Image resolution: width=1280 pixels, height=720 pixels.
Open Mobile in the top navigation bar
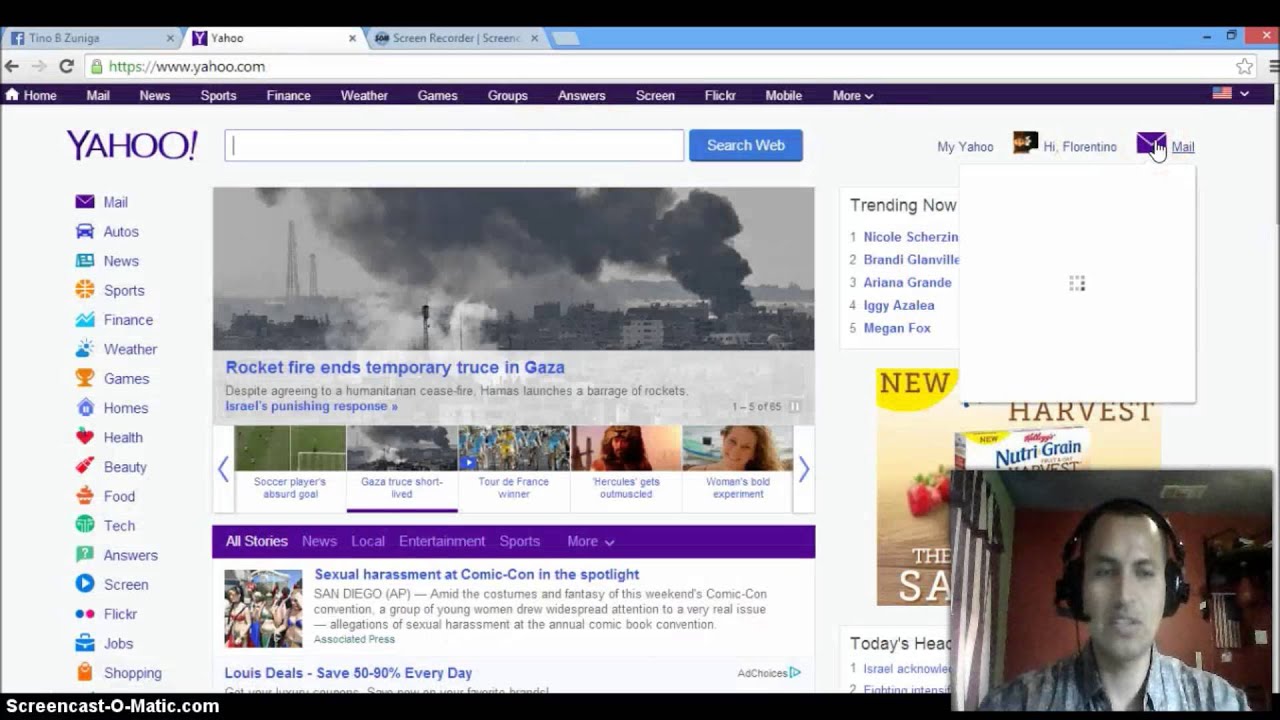click(x=783, y=96)
